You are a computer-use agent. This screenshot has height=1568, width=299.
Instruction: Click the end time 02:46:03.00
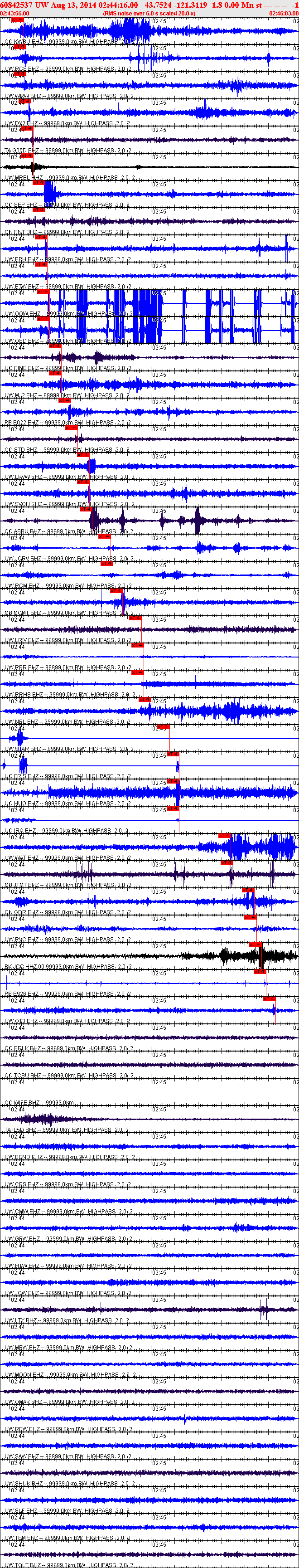[x=284, y=14]
